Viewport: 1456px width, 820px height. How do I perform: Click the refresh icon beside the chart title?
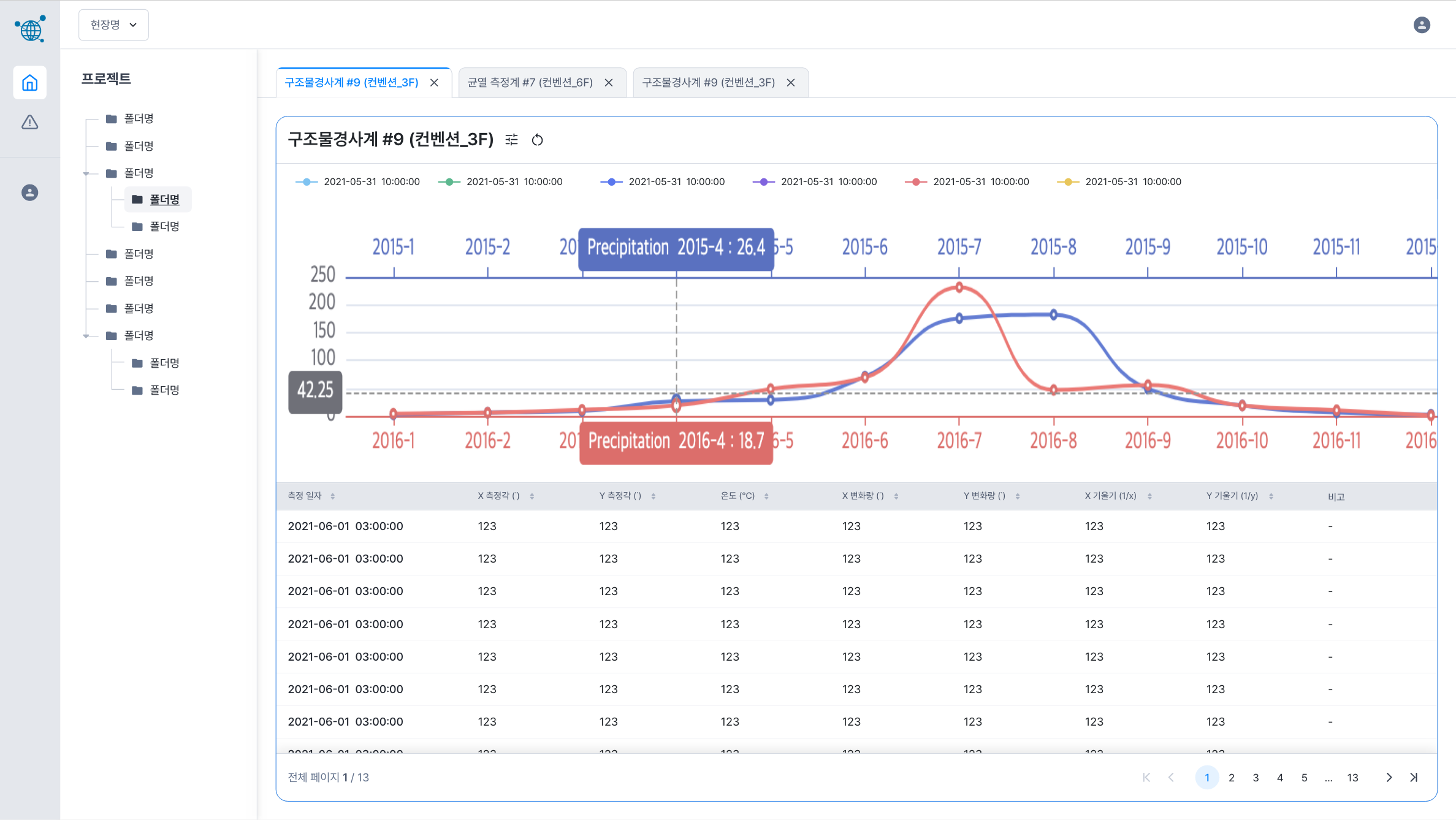click(x=537, y=140)
